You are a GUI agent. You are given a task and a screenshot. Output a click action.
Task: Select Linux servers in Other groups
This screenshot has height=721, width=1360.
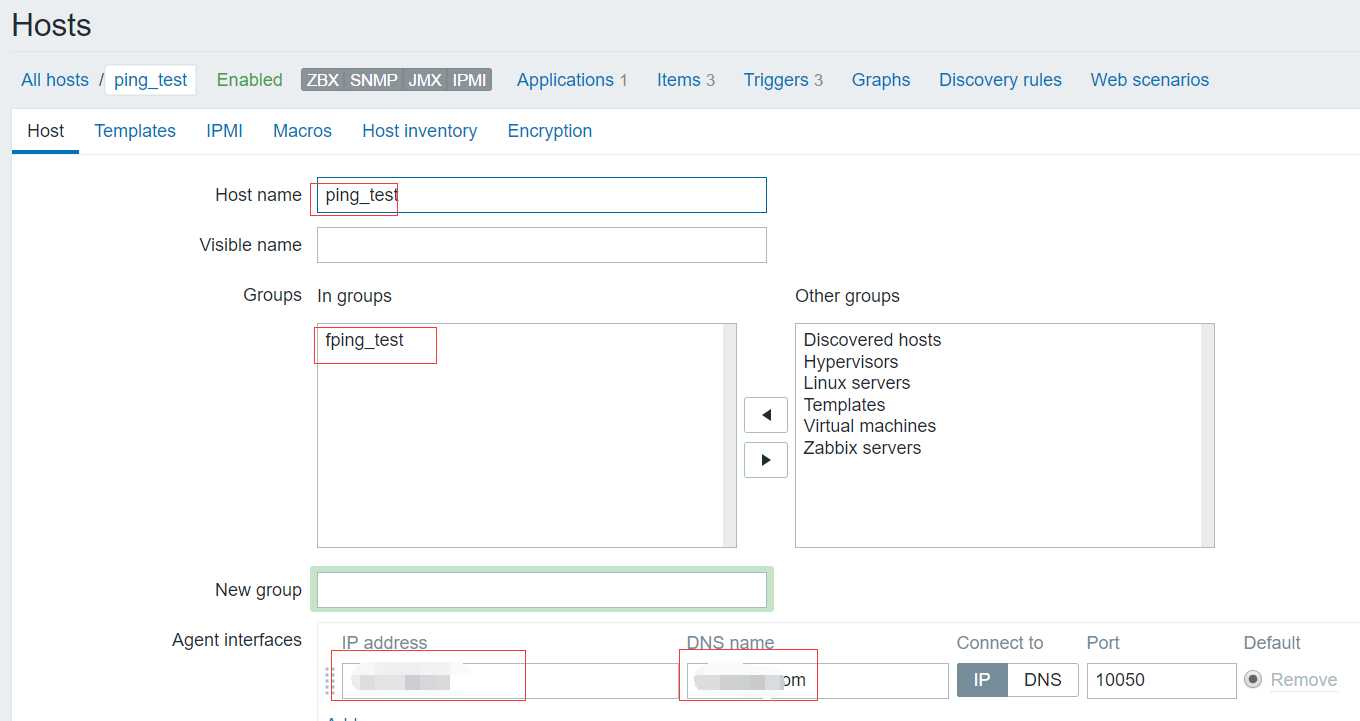pyautogui.click(x=857, y=383)
